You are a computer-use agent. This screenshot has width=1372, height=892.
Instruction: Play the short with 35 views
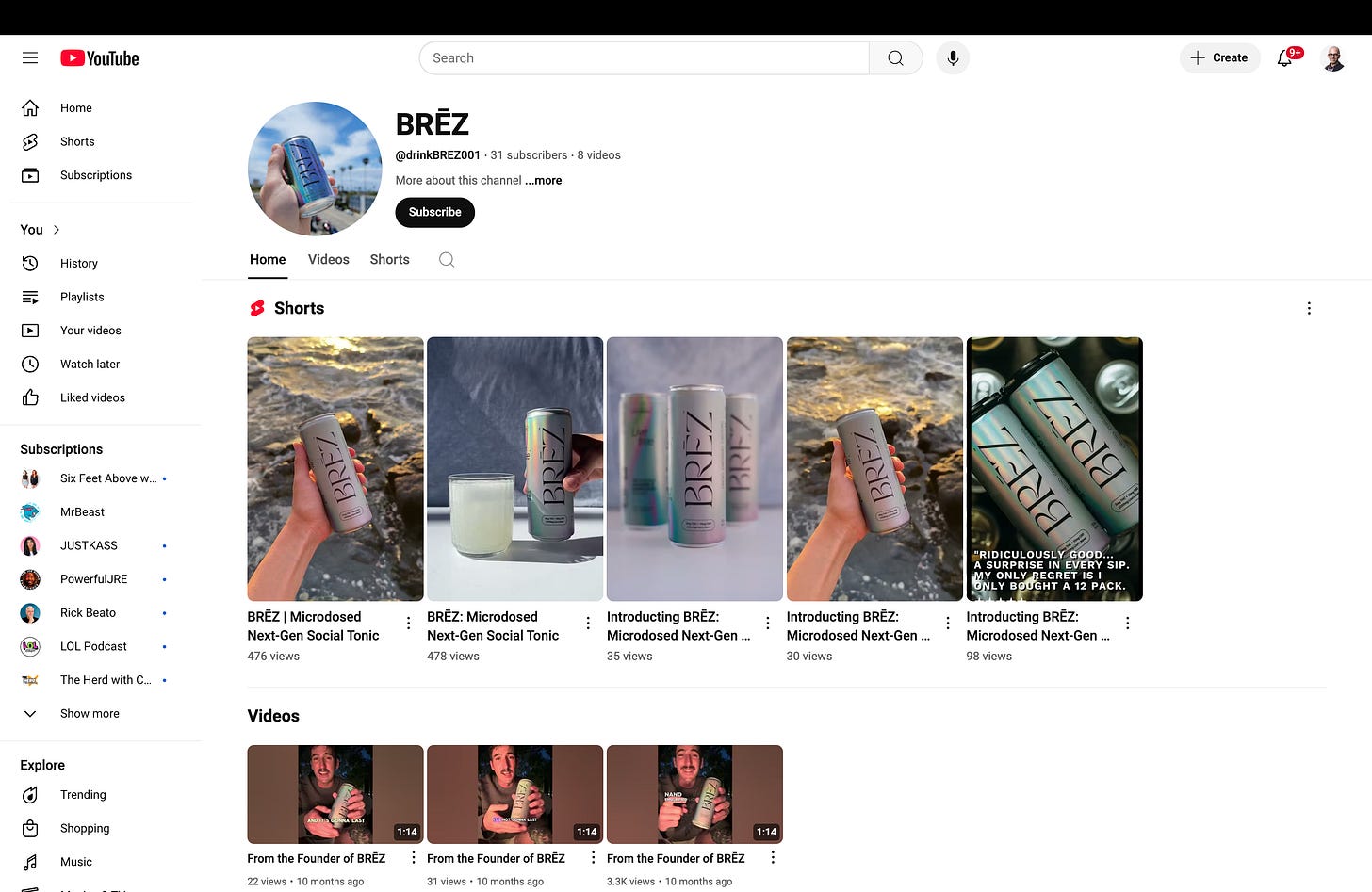click(x=694, y=469)
